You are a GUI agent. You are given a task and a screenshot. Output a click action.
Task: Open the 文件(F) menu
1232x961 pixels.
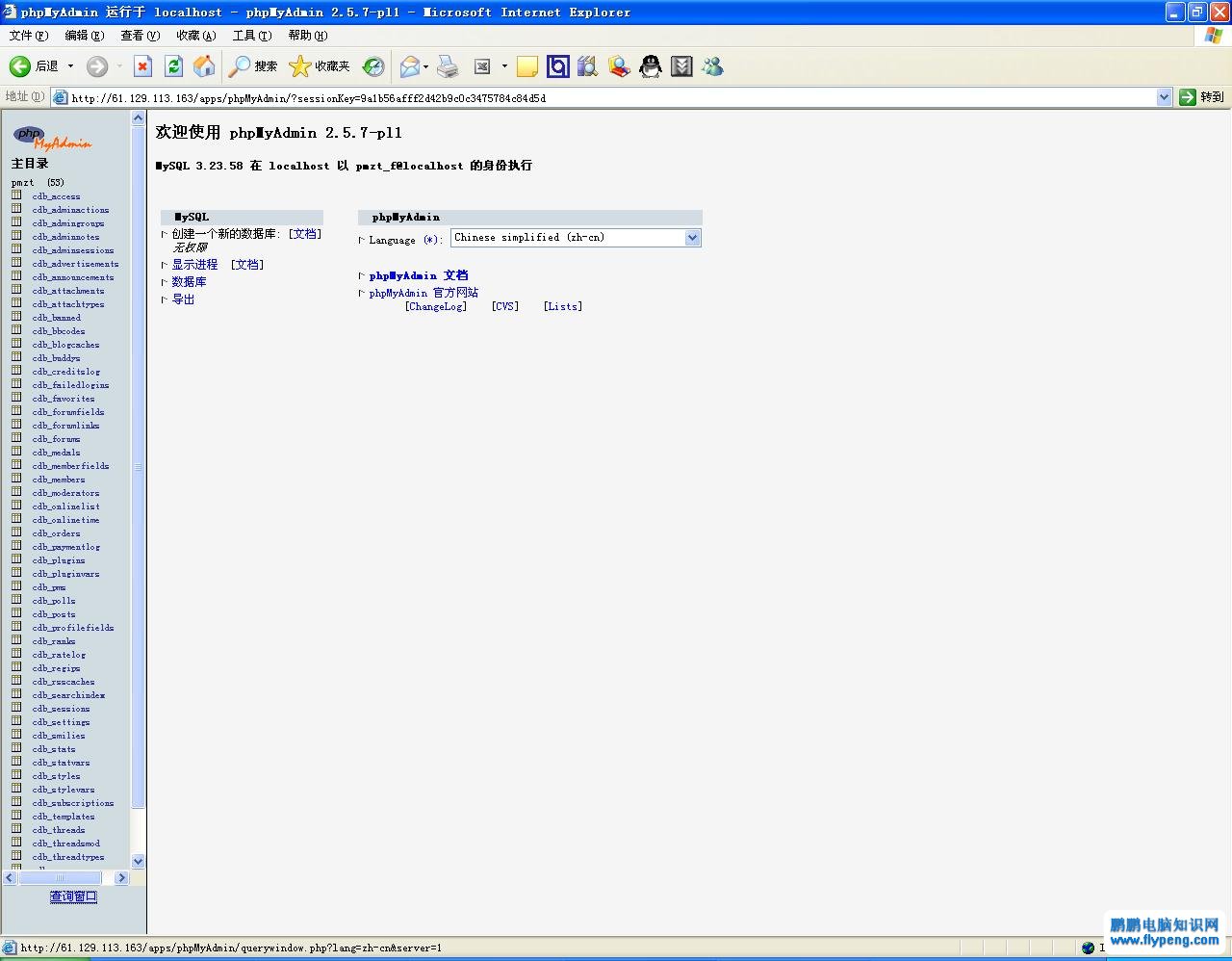[x=28, y=36]
